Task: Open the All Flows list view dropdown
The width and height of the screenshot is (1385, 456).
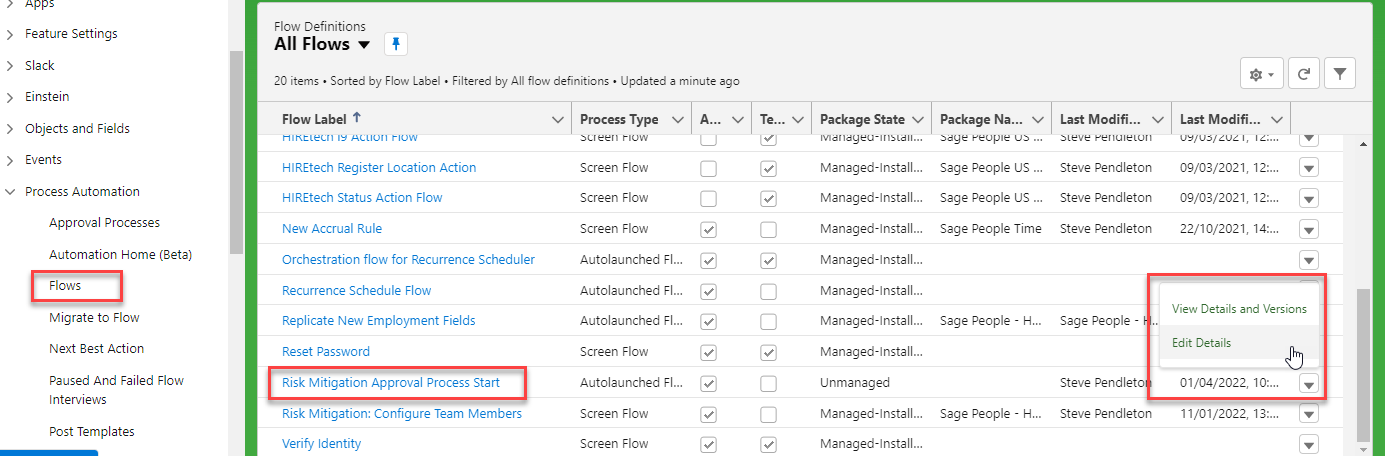Action: pyautogui.click(x=364, y=45)
